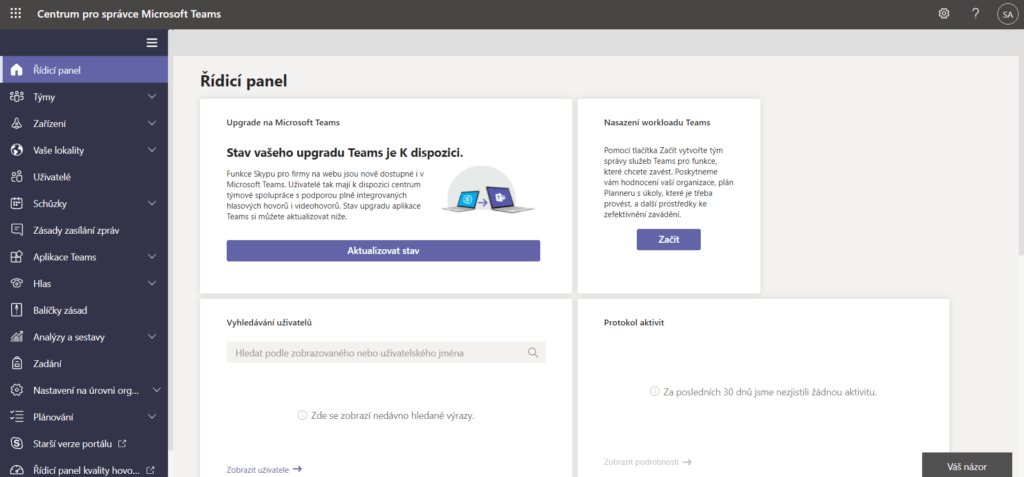Click the Zadání lock icon
The height and width of the screenshot is (477, 1024).
(x=17, y=363)
